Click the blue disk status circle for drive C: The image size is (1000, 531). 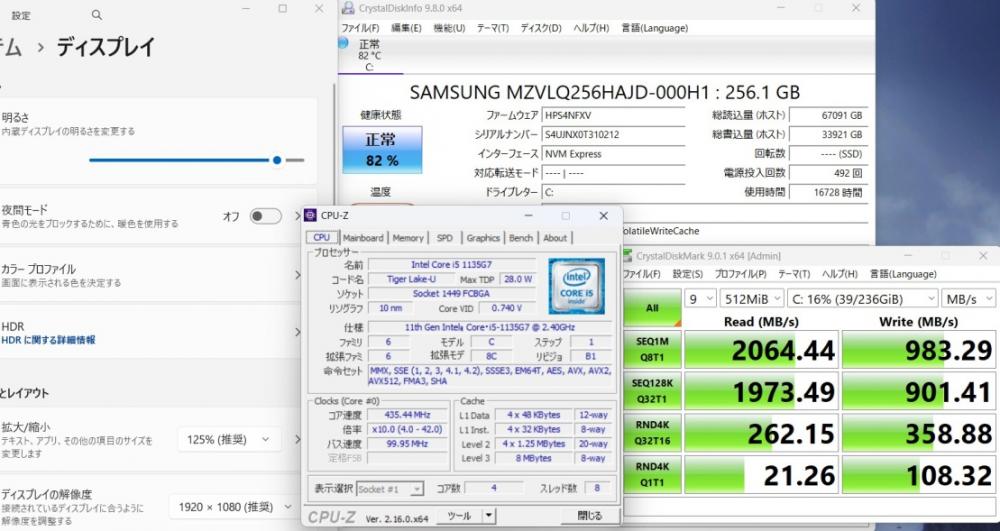[343, 43]
